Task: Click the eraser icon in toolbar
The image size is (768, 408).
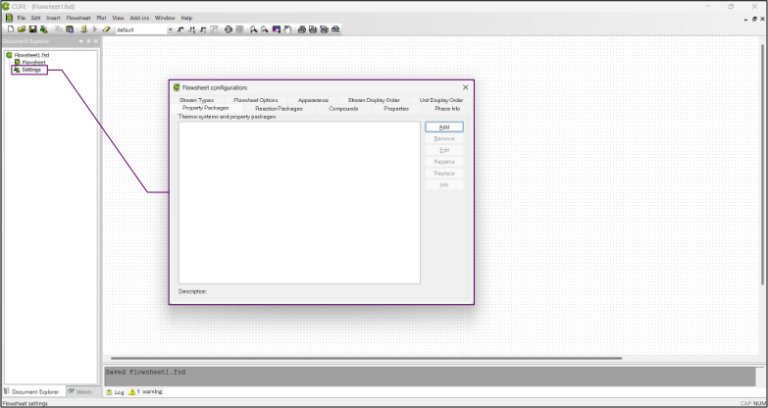Action: [x=106, y=29]
